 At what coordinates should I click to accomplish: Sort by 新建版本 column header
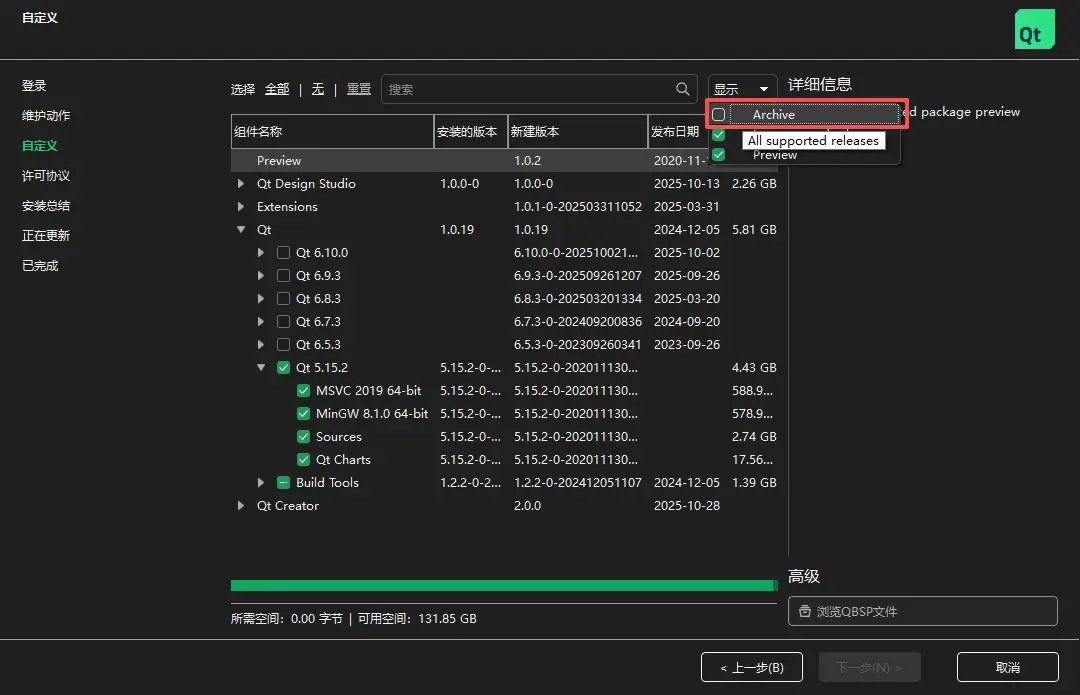pos(577,132)
